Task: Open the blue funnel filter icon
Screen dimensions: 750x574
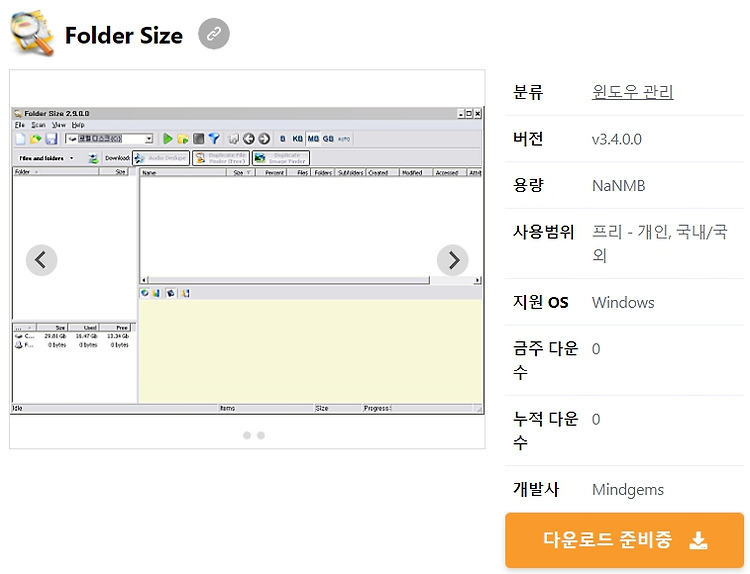Action: pyautogui.click(x=214, y=139)
